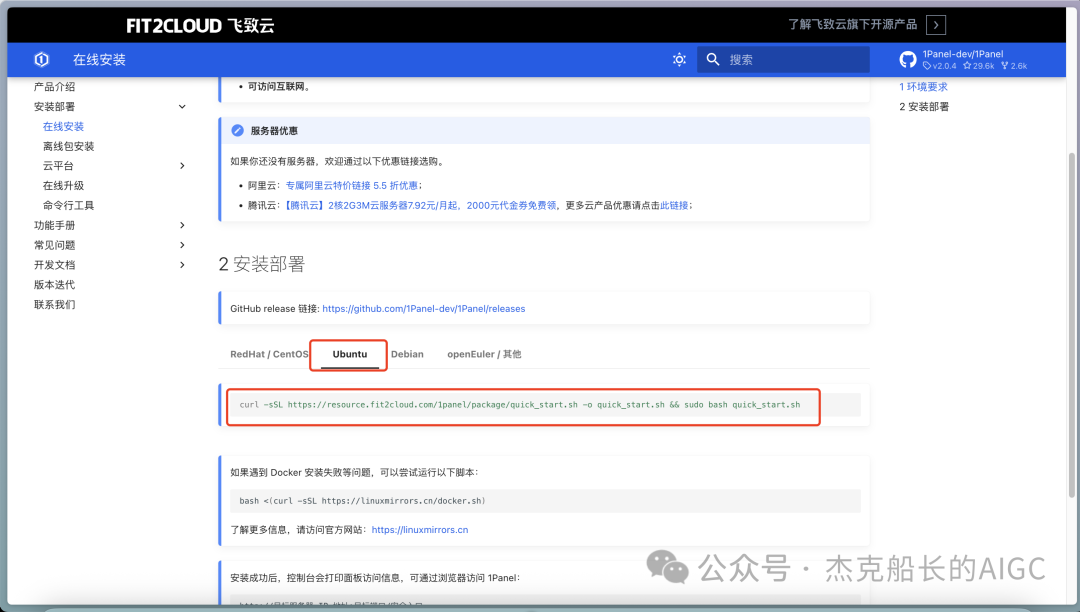Click the 在线安装 header page title
1080x612 pixels.
tap(99, 60)
